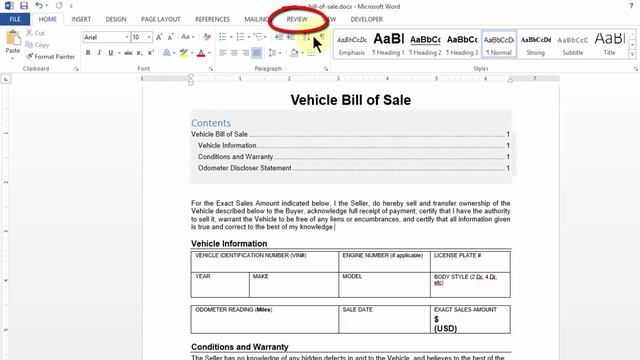Decrease font size with Shrink Font
The width and height of the screenshot is (640, 360).
point(171,37)
